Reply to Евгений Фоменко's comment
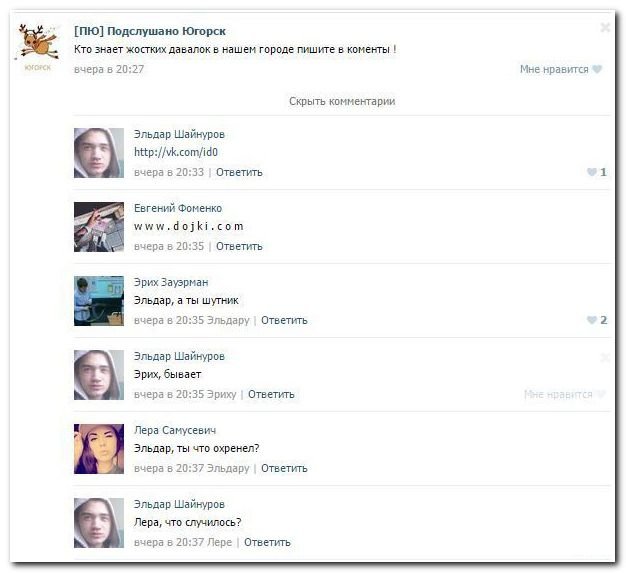Screen dimensions: 626x573 (x=239, y=246)
